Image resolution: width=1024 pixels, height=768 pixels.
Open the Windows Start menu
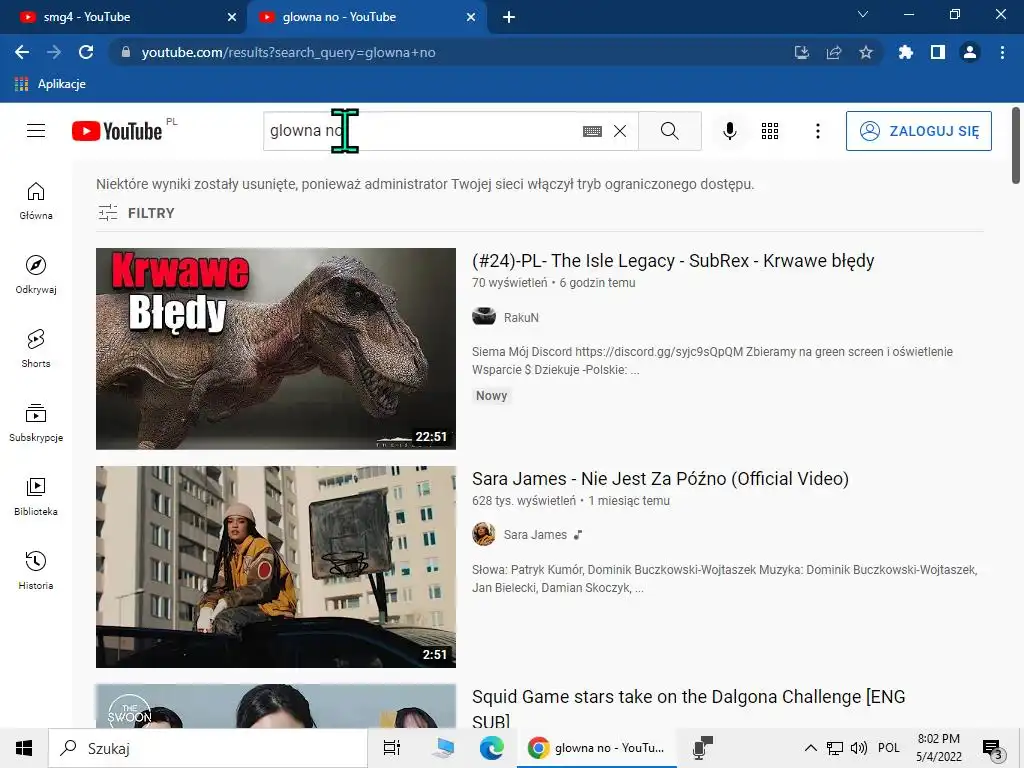click(x=24, y=748)
